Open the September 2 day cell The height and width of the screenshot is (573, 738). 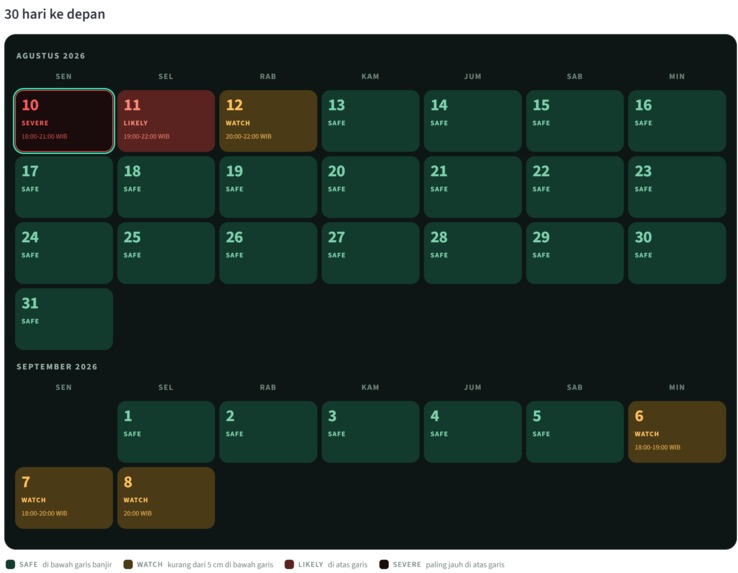(x=268, y=432)
